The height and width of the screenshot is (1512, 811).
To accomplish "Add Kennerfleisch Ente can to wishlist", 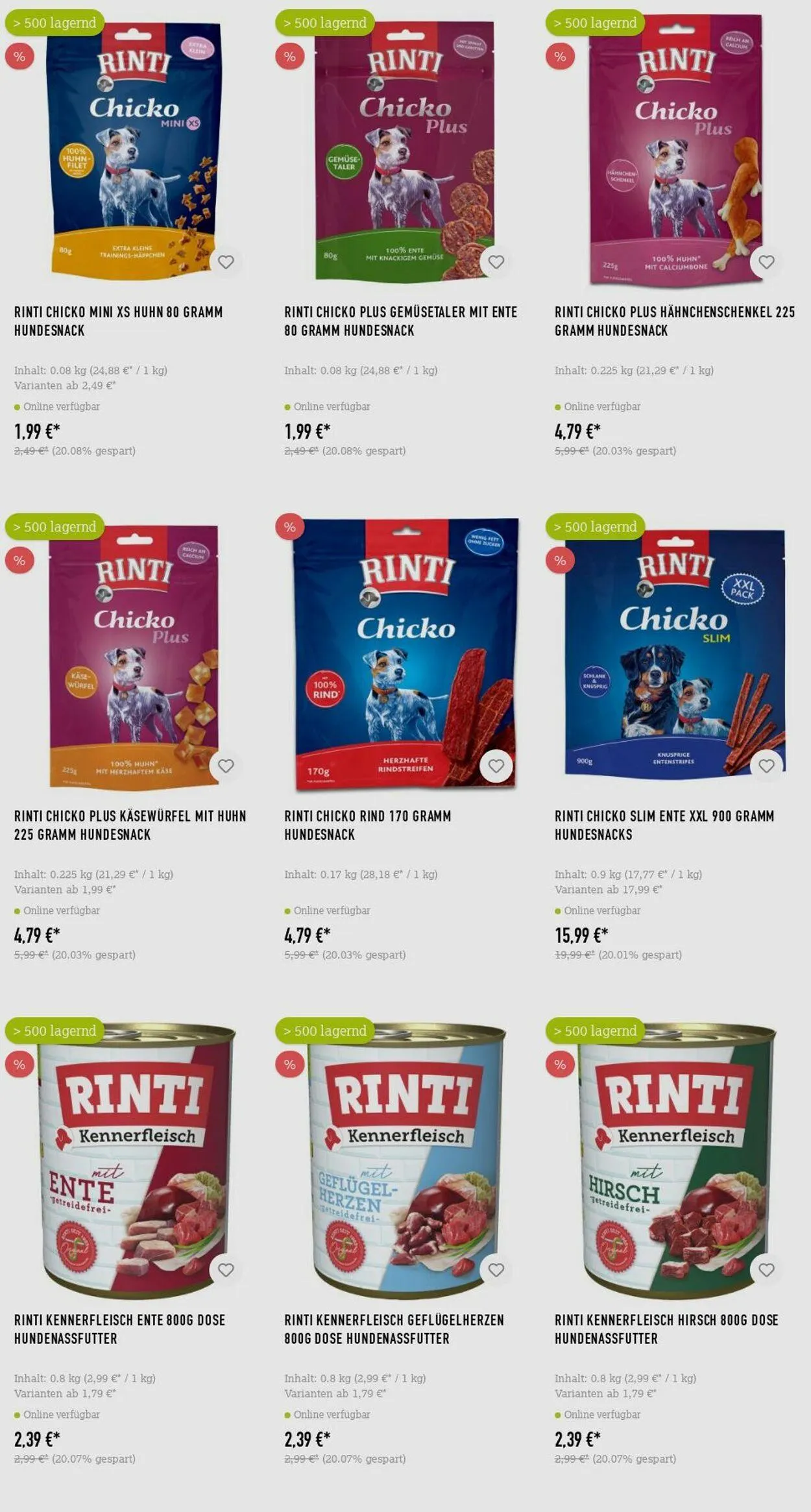I will tap(226, 1270).
